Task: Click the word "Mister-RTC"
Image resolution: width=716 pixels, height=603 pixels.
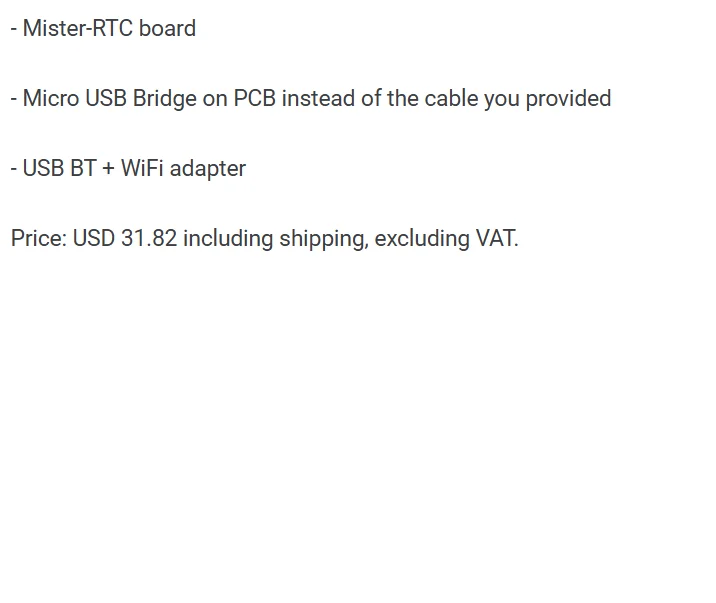Action: (77, 29)
